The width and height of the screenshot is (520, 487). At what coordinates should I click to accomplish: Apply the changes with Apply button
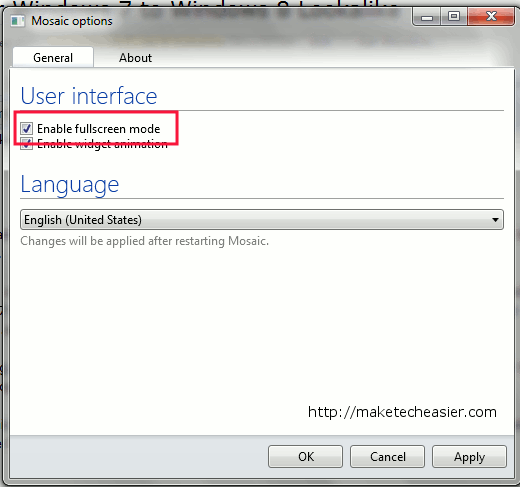click(469, 456)
